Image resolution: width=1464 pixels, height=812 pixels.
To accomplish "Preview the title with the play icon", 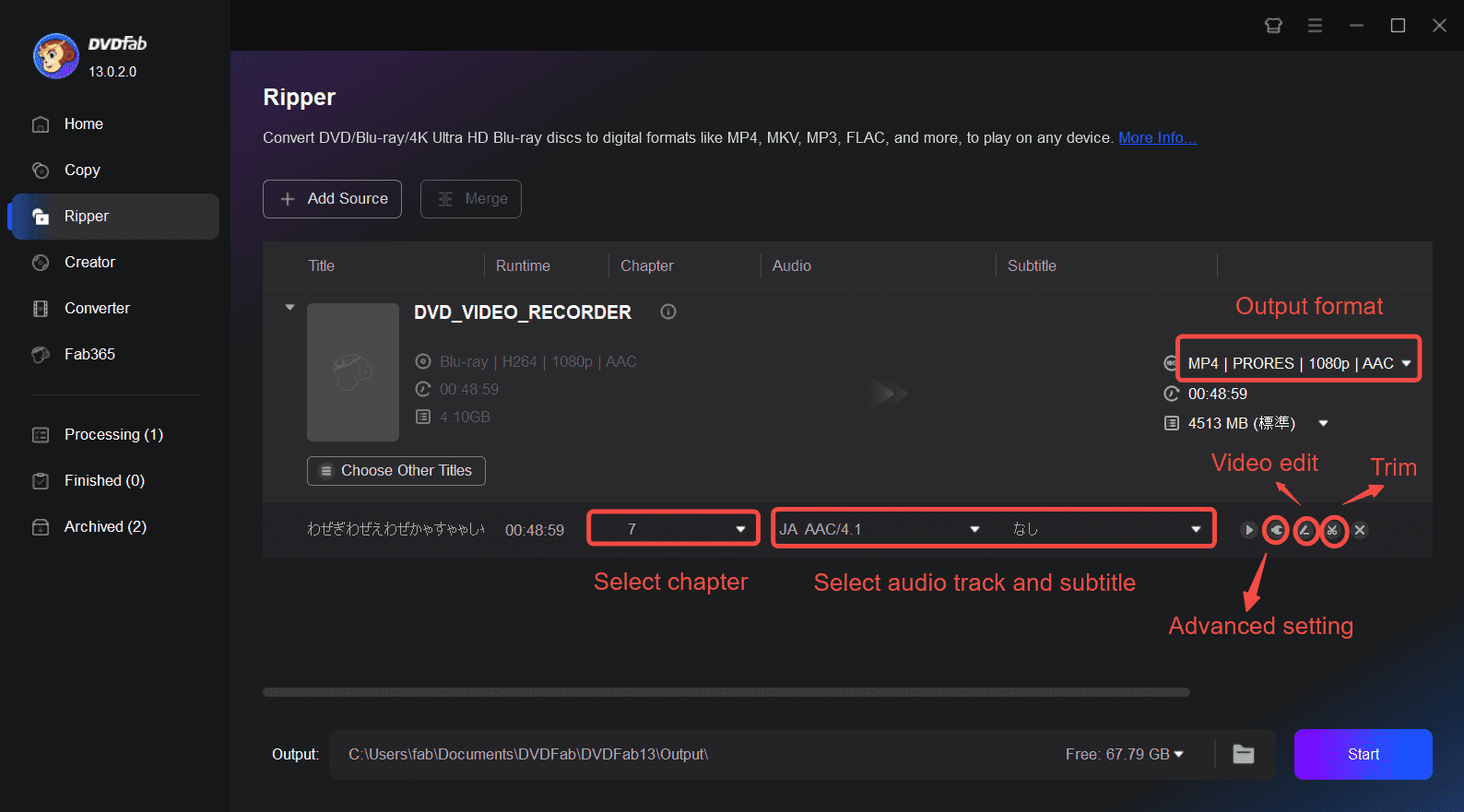I will (1248, 530).
